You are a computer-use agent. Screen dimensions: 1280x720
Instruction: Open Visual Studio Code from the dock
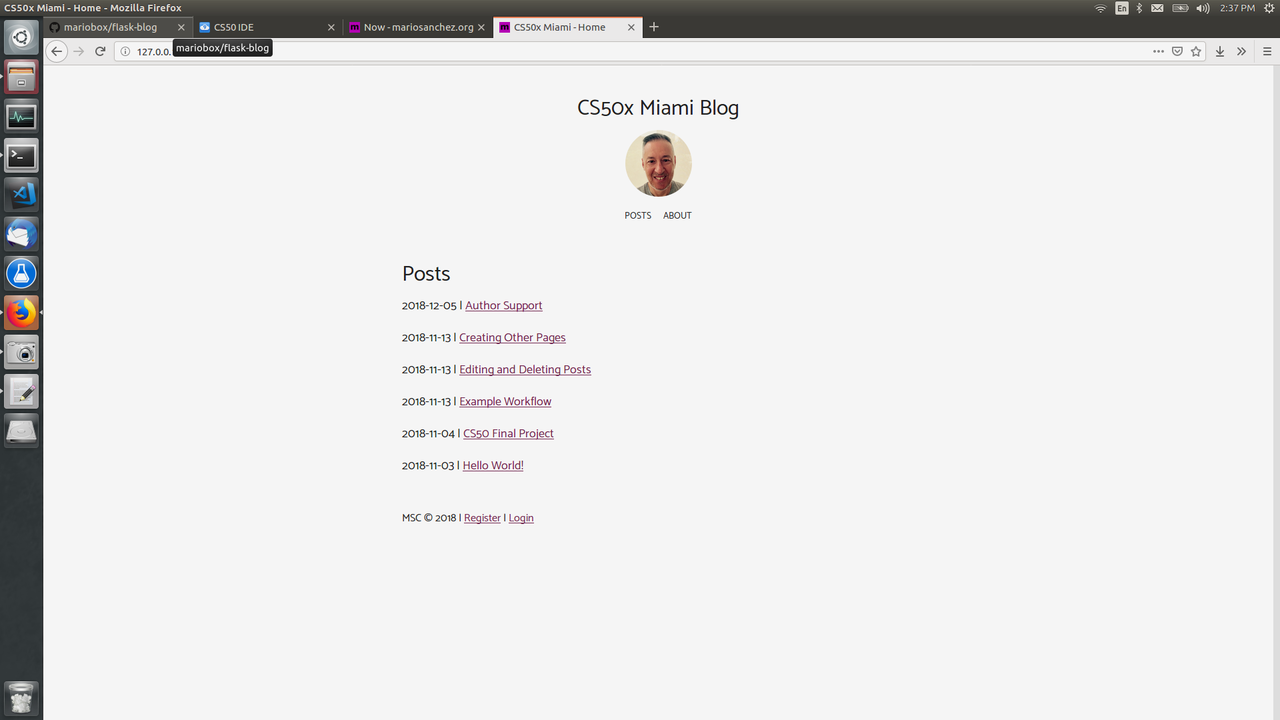coord(21,193)
